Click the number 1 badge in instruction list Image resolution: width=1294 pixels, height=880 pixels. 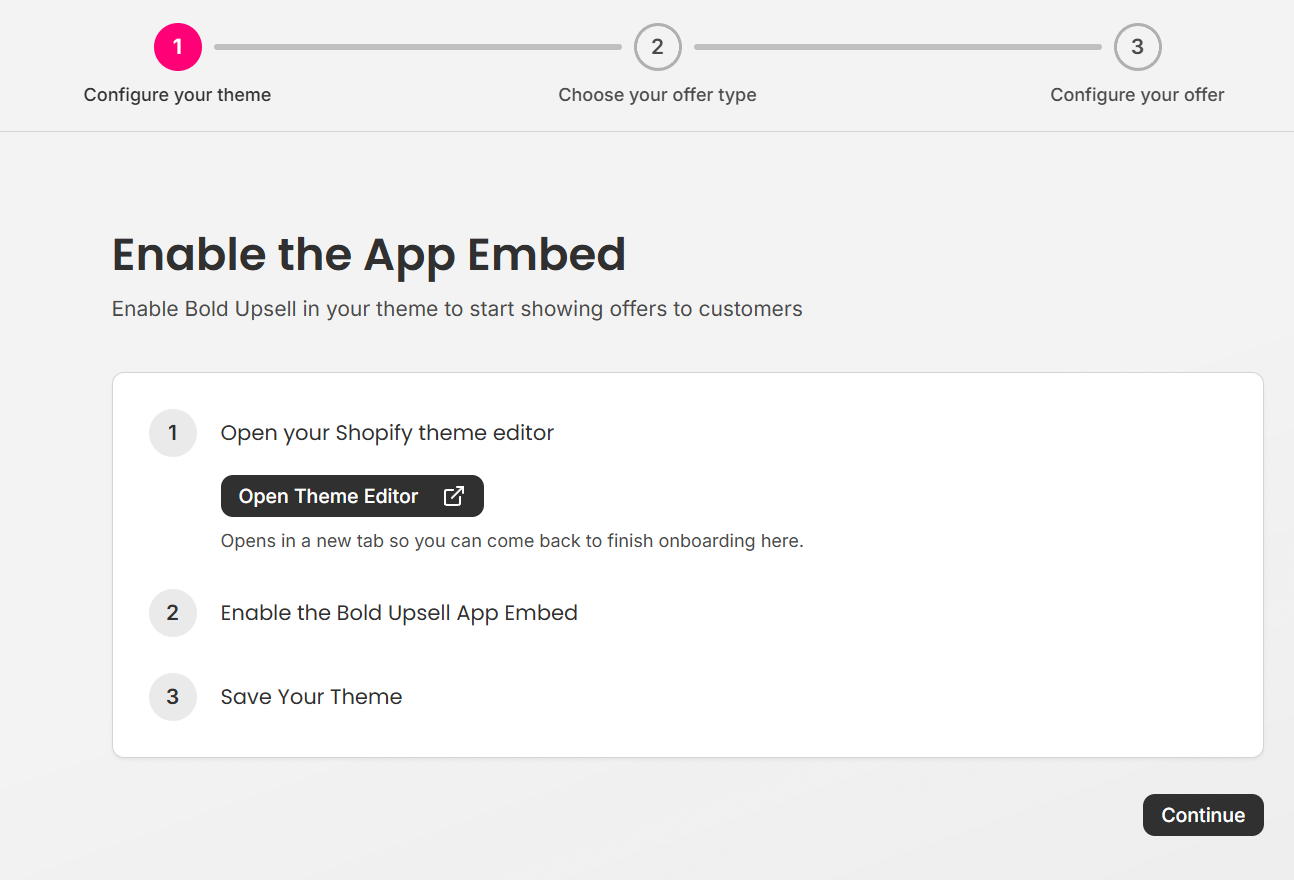coord(173,433)
